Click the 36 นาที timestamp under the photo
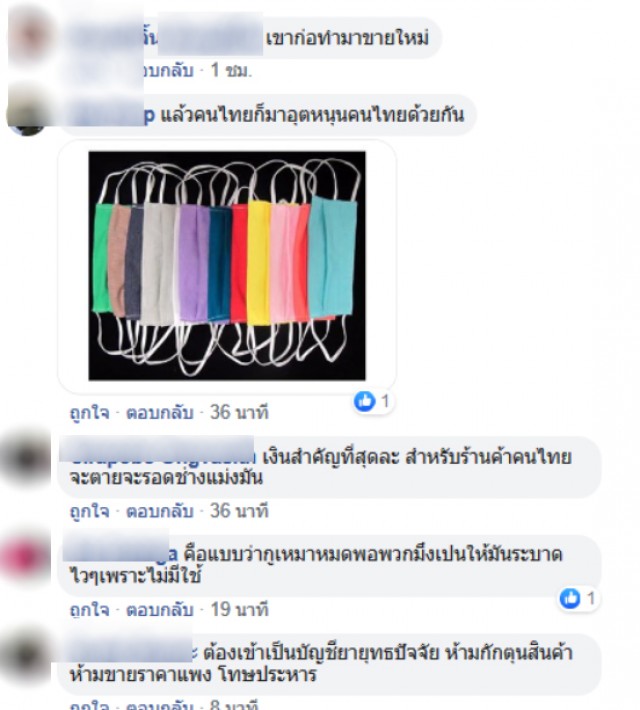This screenshot has width=640, height=710. (239, 413)
